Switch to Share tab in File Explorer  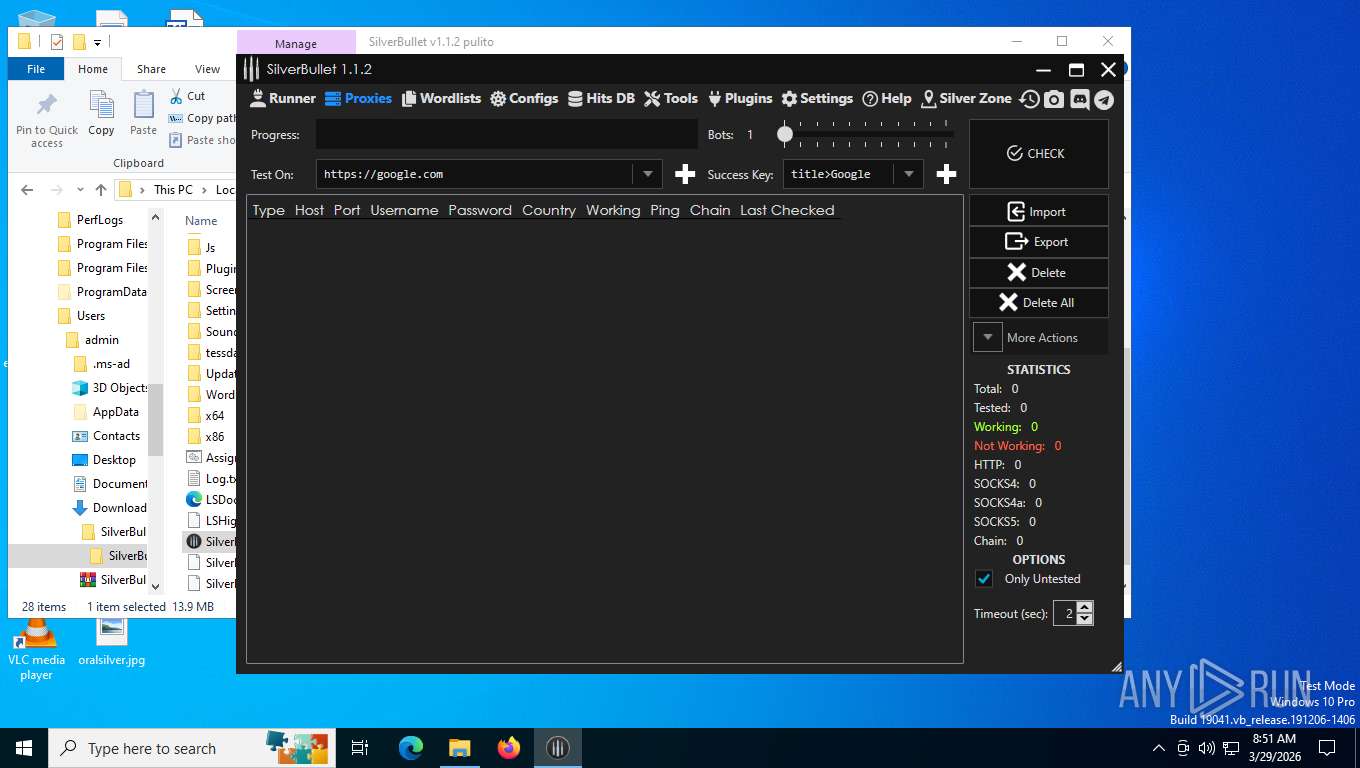pyautogui.click(x=152, y=69)
